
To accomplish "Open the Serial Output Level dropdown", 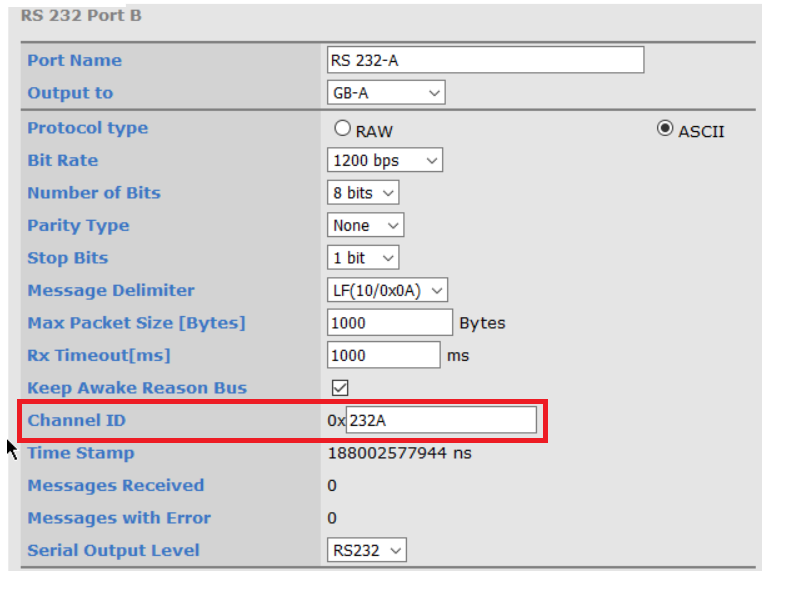I will 367,550.
